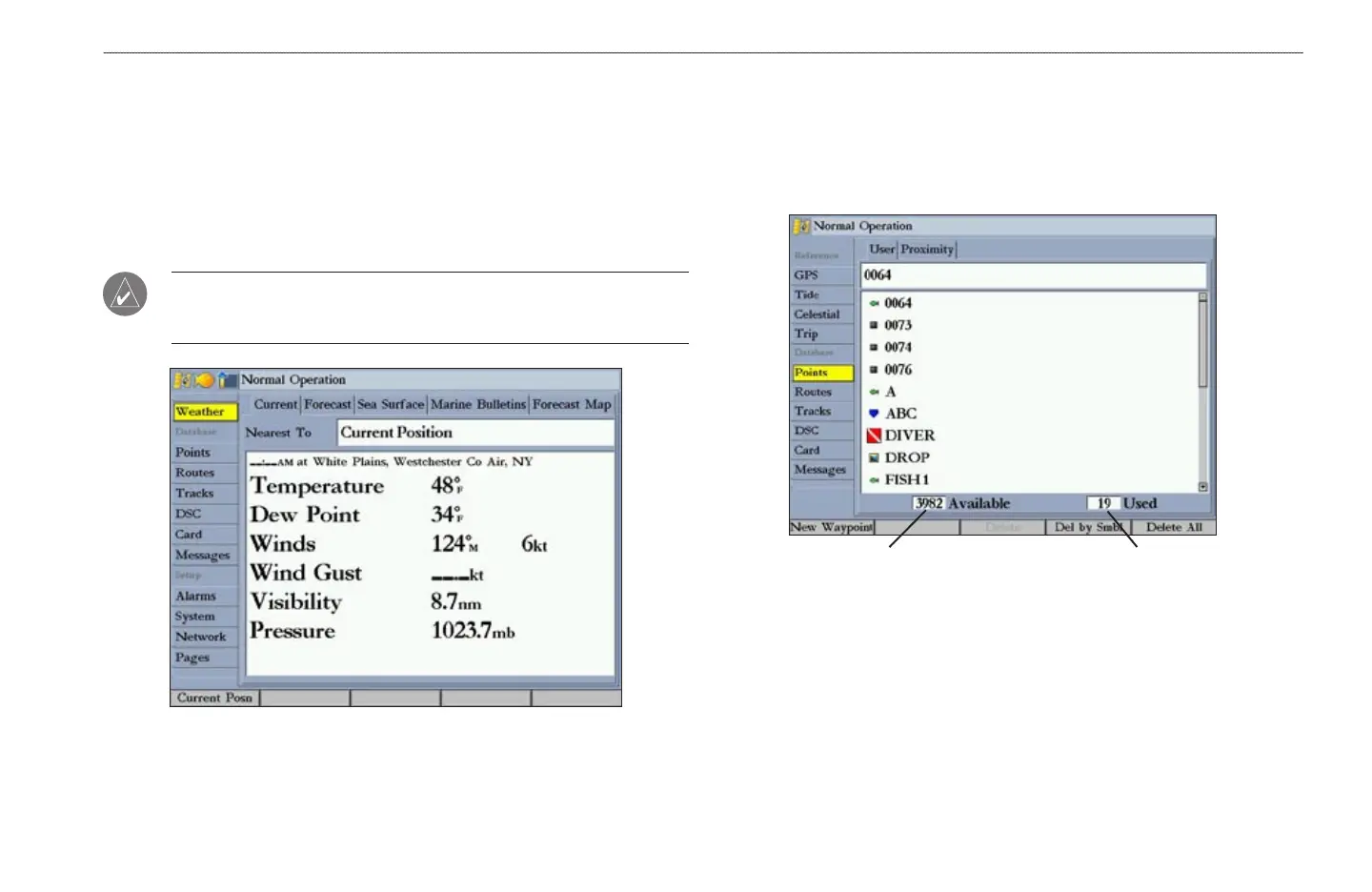1372x892 pixels.
Task: Open Celestial in the sidebar menu
Action: (823, 314)
